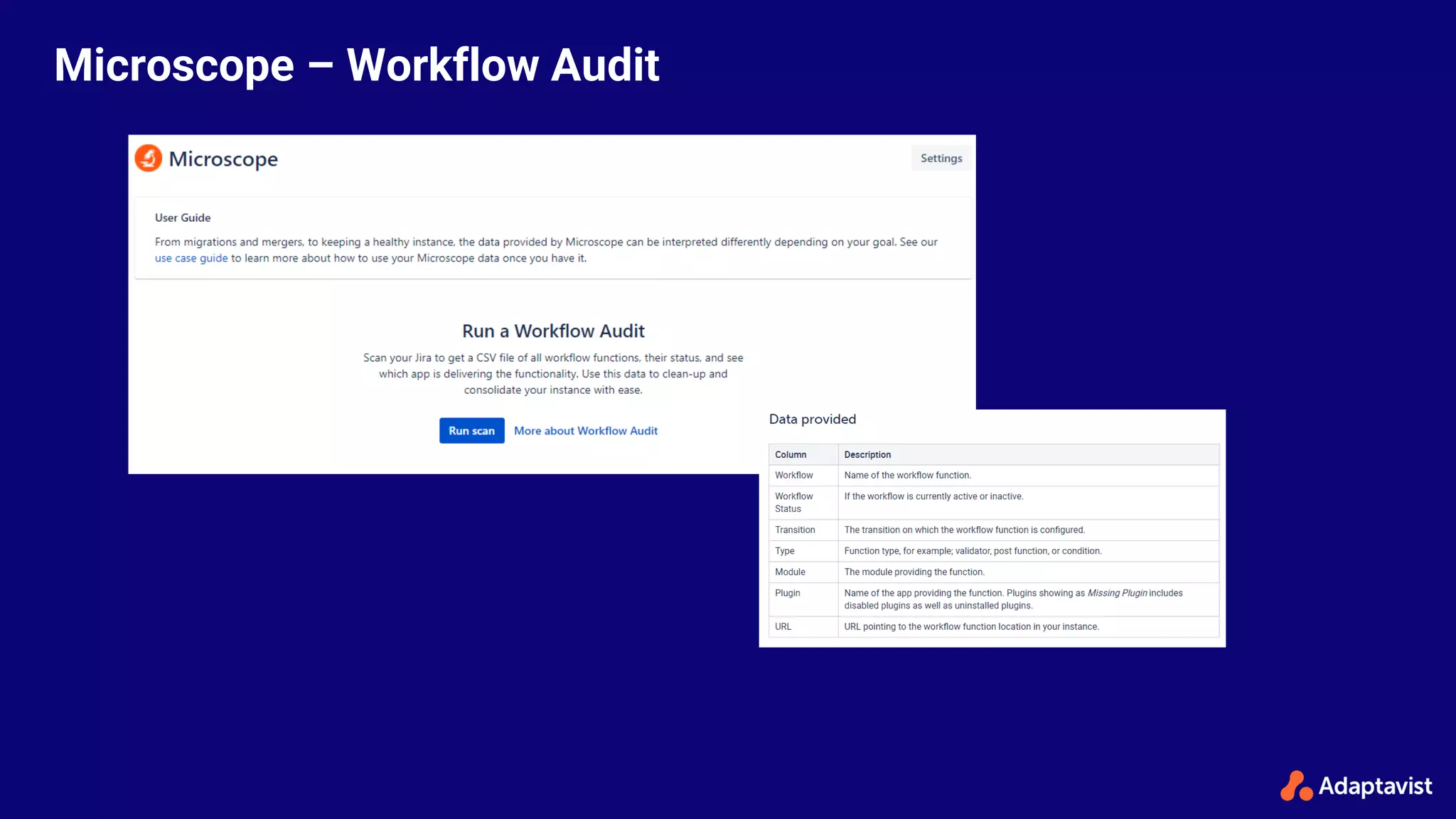
Task: Click the Type table cell
Action: [x=803, y=551]
